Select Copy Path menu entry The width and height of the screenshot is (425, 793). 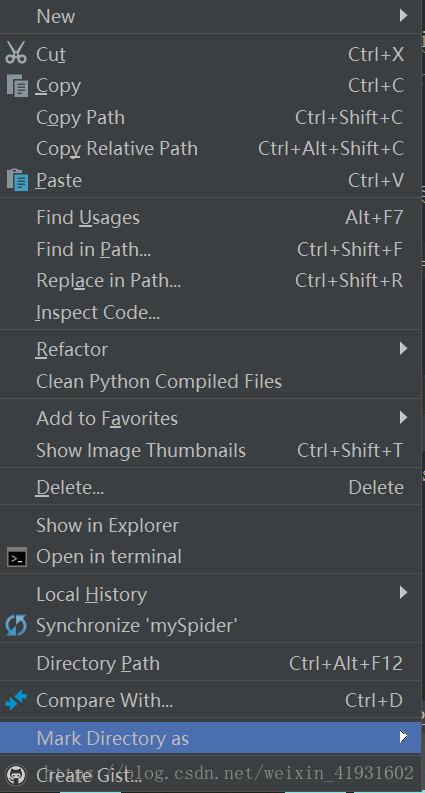pyautogui.click(x=210, y=117)
